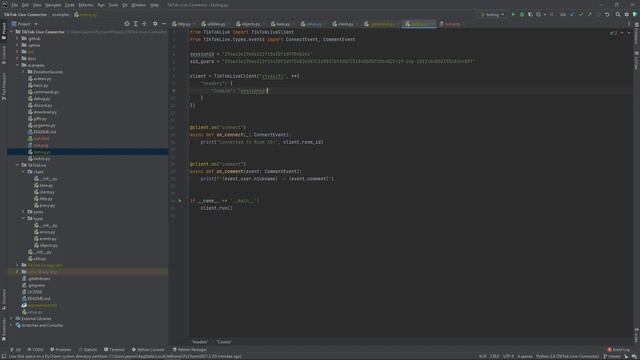Run the testing configuration with the green play icon

click(x=513, y=14)
